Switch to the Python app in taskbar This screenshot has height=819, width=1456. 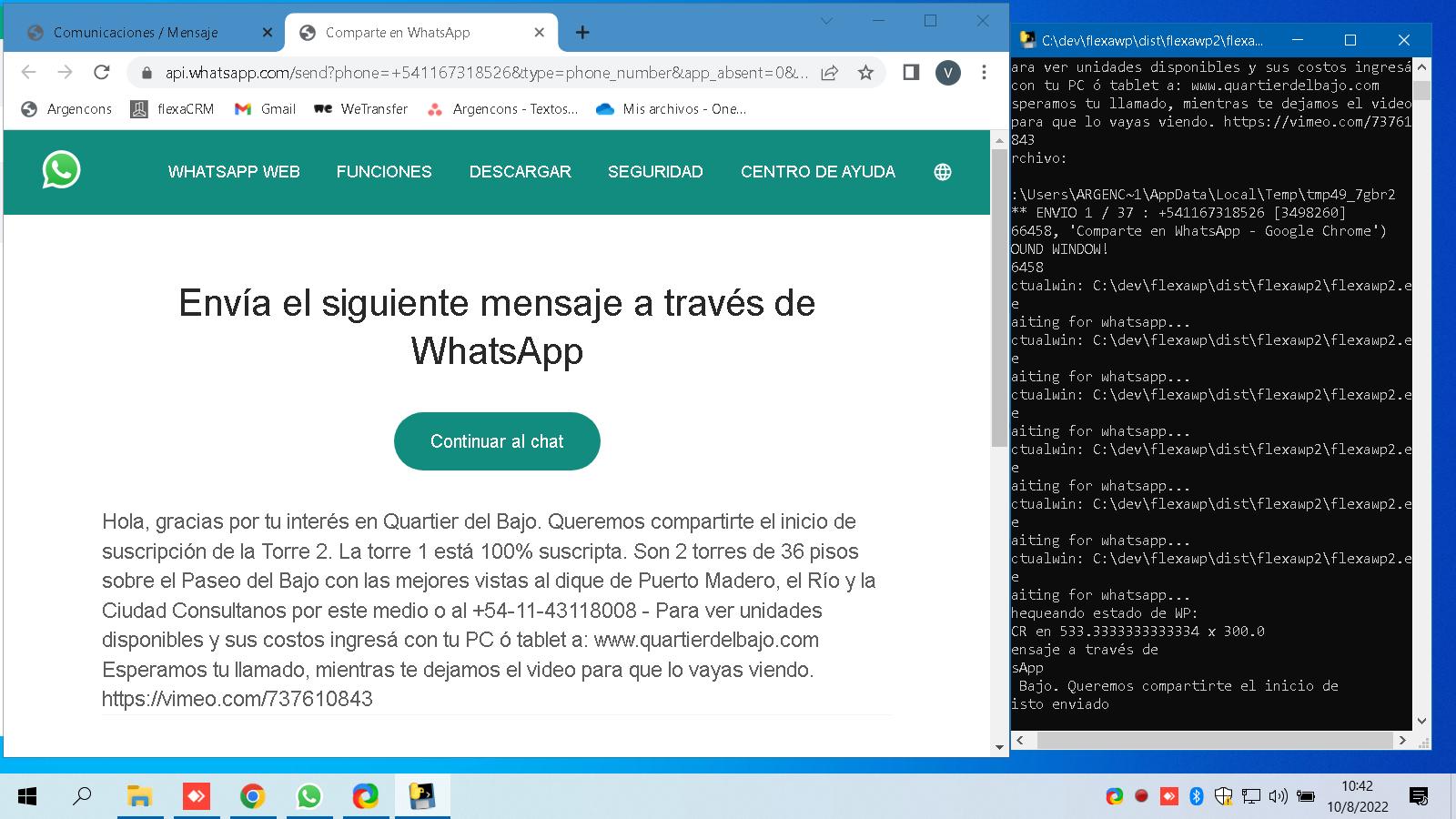coord(421,797)
